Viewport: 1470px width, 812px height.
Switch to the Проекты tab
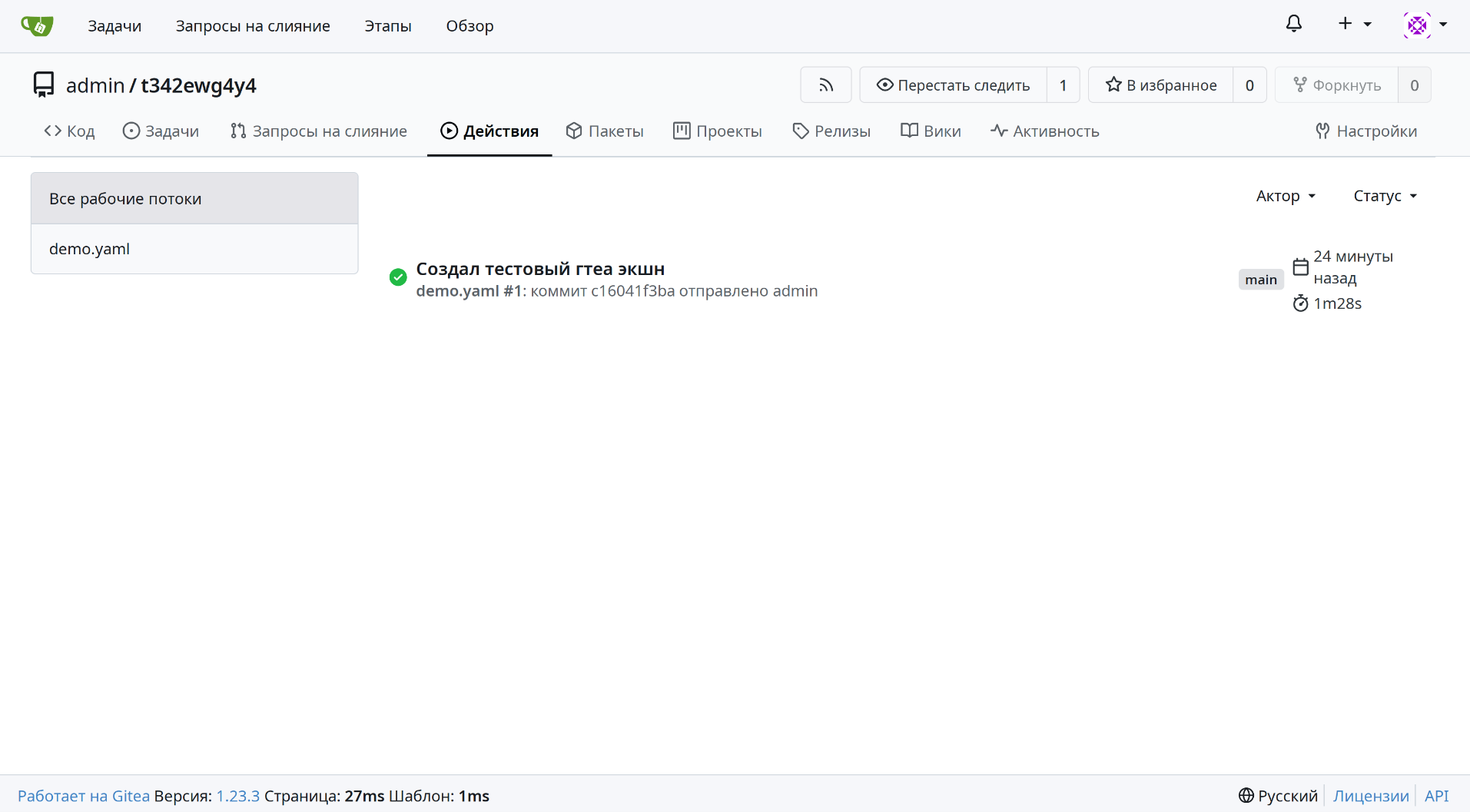point(718,131)
